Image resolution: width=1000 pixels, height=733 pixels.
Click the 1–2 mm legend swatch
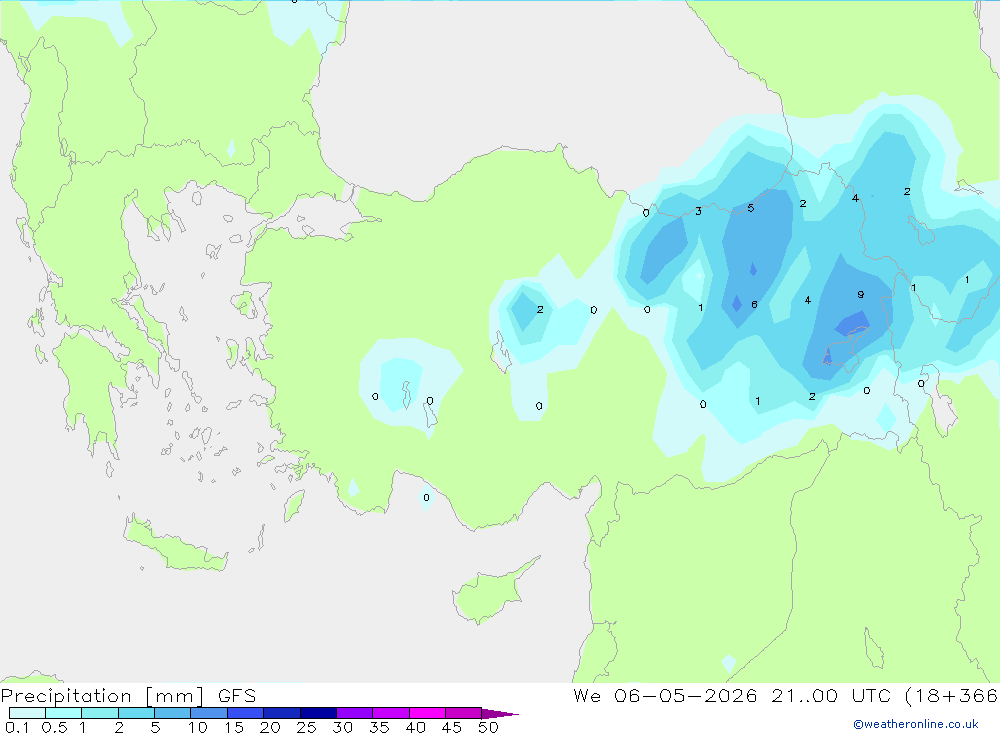tap(100, 713)
